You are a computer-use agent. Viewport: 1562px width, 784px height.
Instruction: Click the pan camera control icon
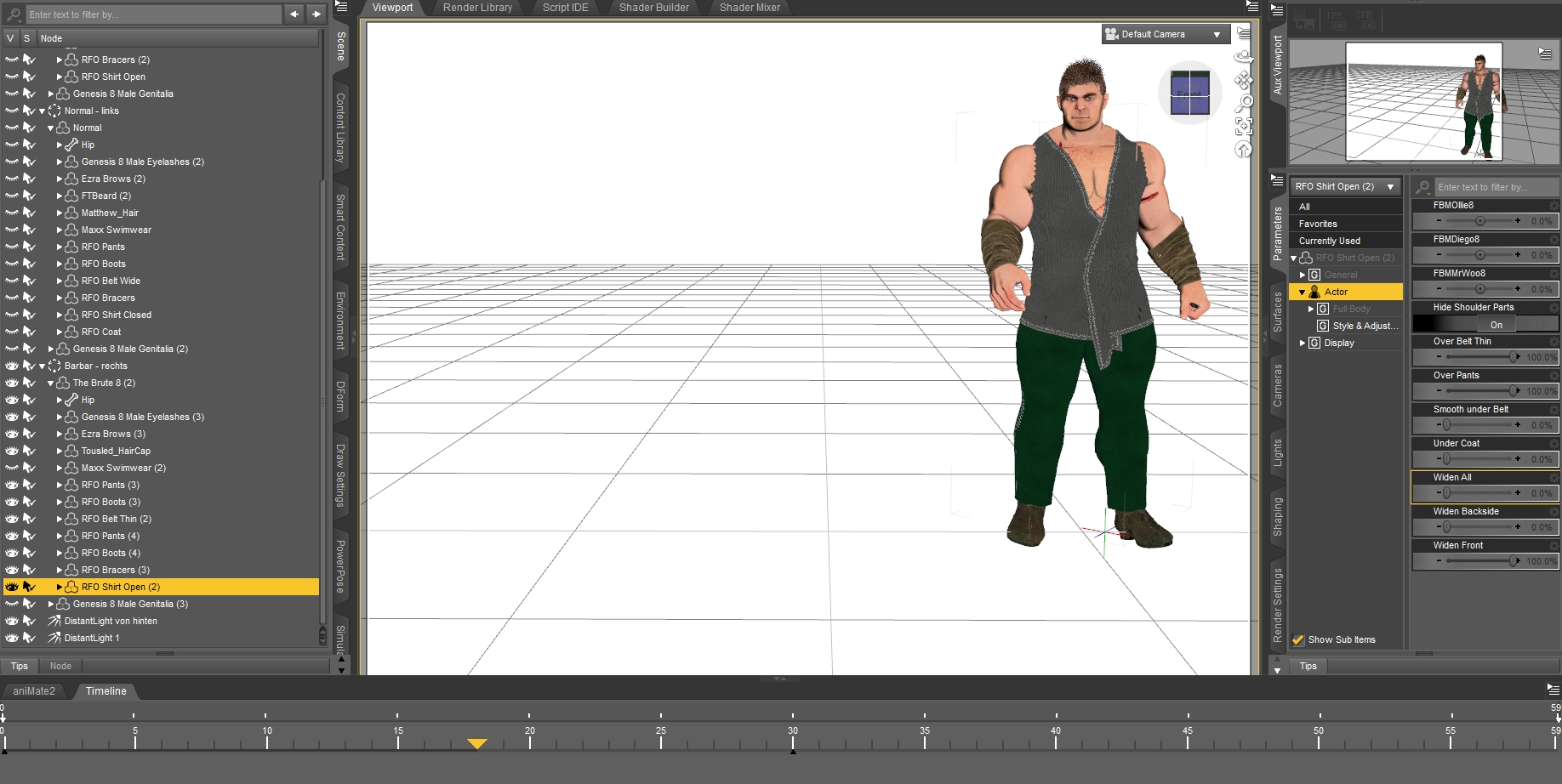[x=1244, y=80]
